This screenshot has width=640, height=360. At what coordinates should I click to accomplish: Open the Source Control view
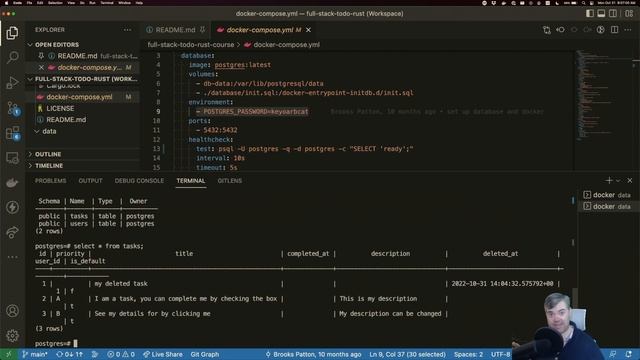(x=12, y=109)
